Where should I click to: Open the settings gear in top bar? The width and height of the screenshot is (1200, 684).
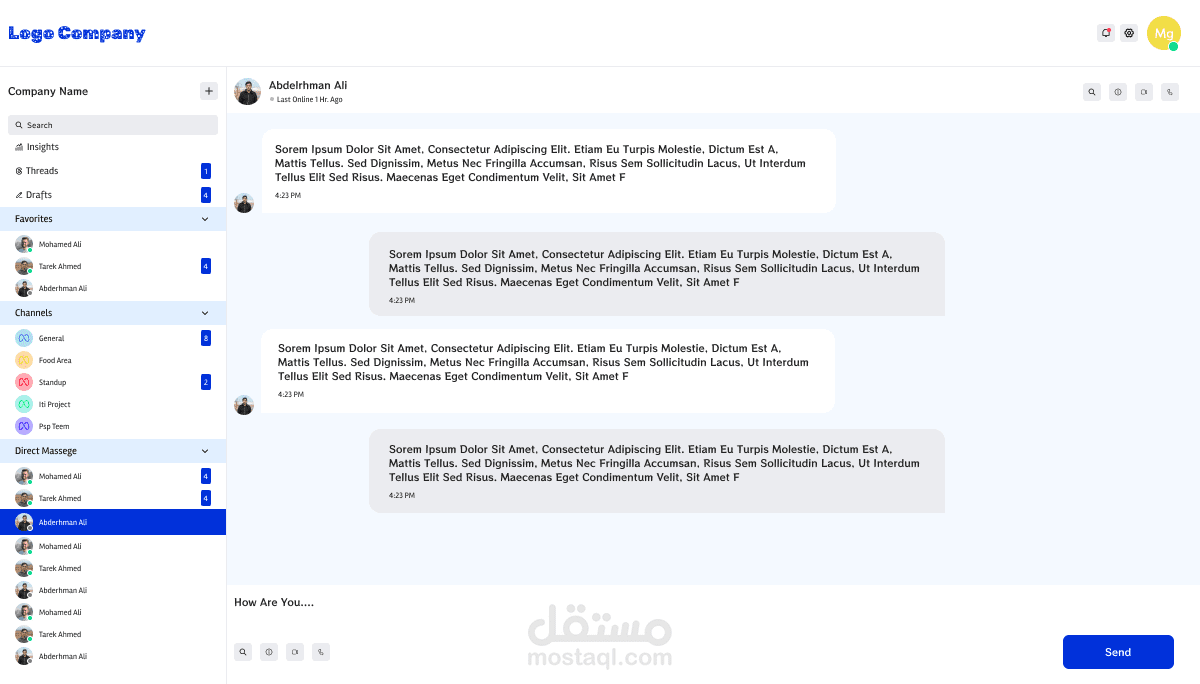(x=1129, y=33)
